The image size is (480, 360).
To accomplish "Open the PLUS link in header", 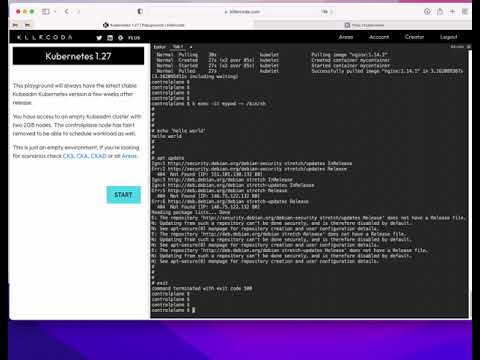I will (134, 38).
